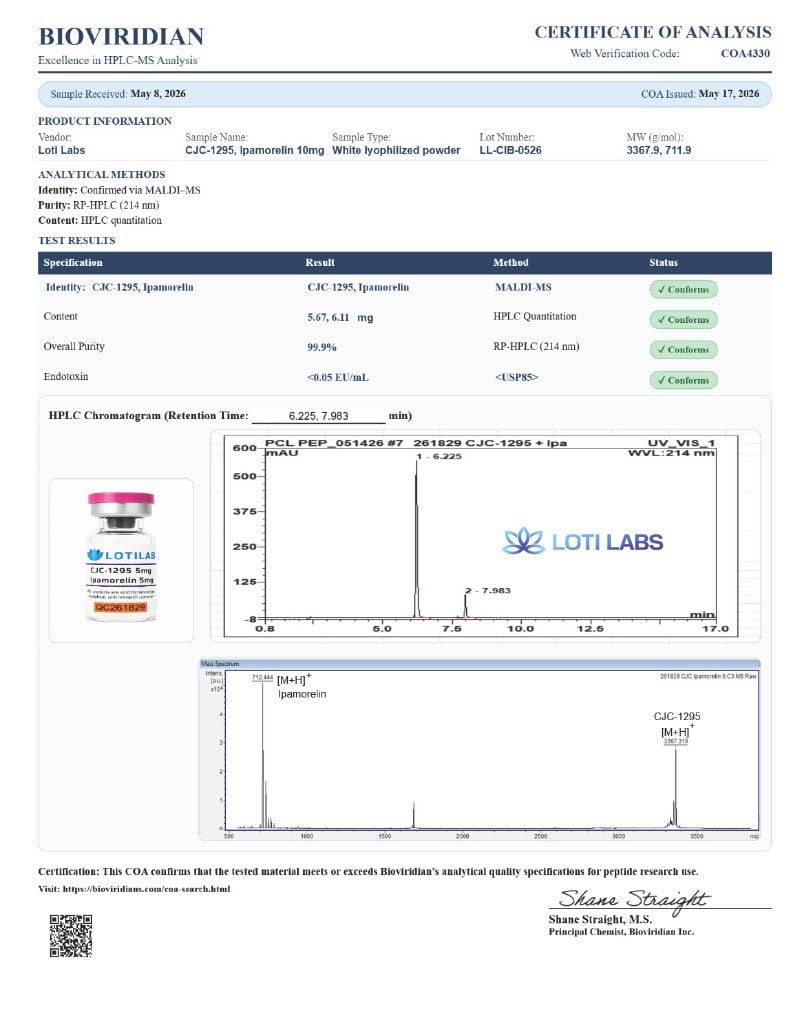Click Identity: Confirmed via MALDI-MS line
The image size is (791, 1024).
click(x=119, y=190)
